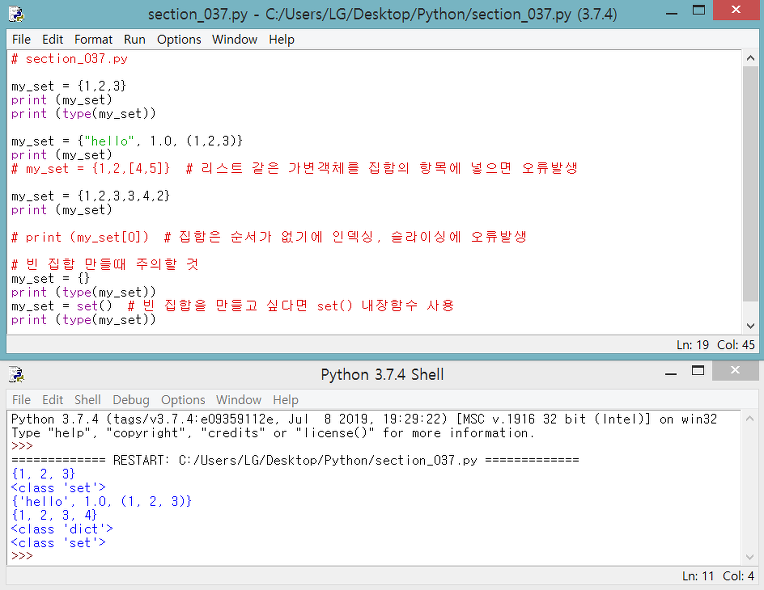764x590 pixels.
Task: Maximize the section_037.py editor window
Action: pos(699,11)
